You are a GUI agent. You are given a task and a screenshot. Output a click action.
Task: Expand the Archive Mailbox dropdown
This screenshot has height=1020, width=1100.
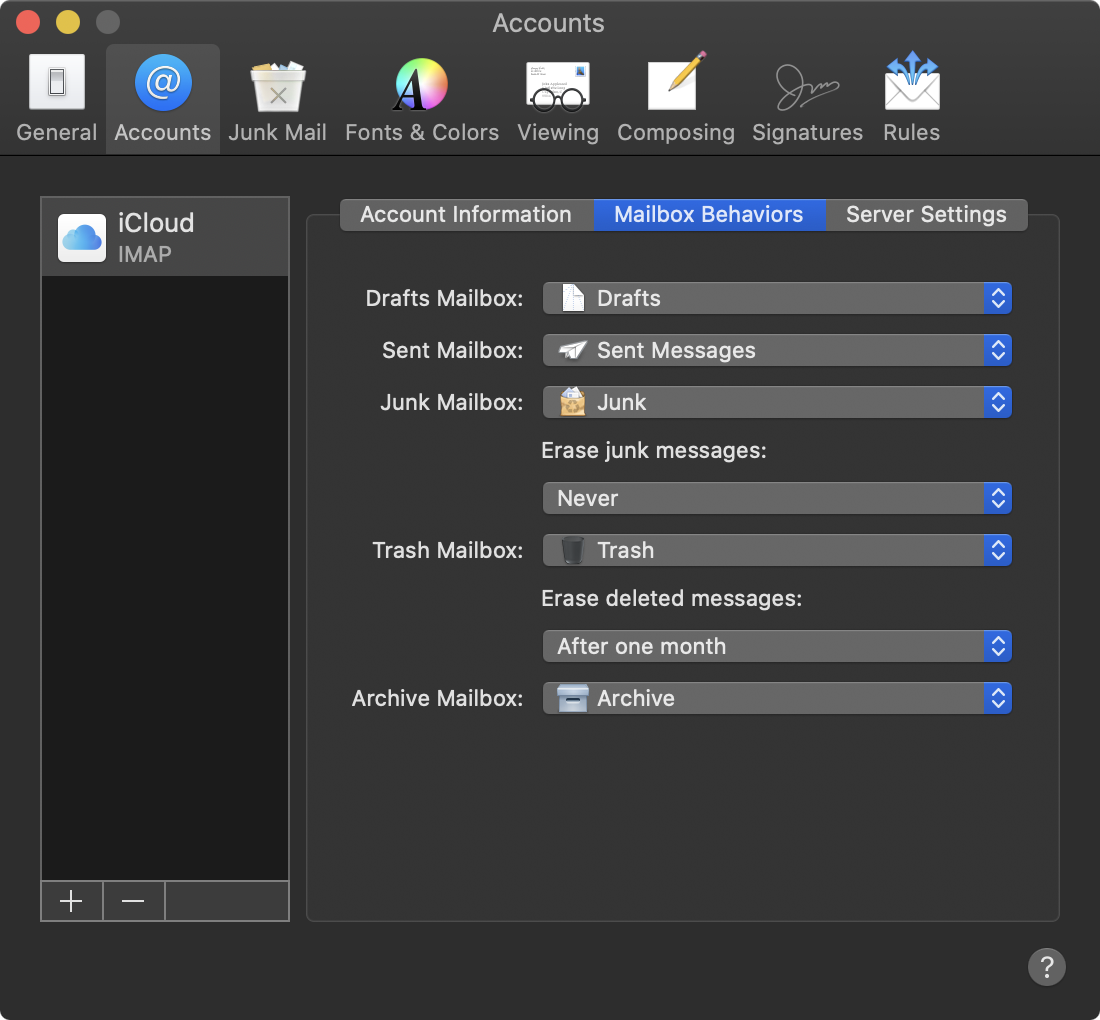(x=777, y=698)
